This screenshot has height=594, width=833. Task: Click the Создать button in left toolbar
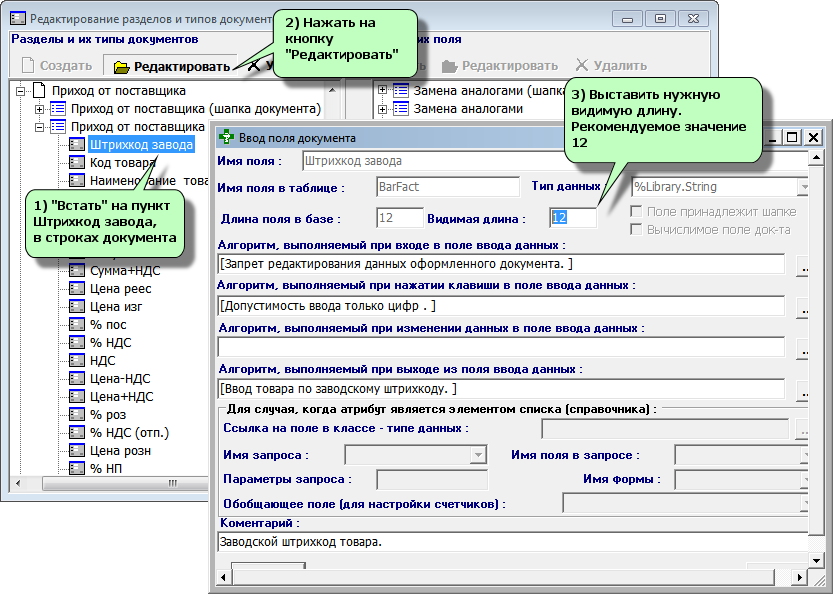pyautogui.click(x=55, y=67)
